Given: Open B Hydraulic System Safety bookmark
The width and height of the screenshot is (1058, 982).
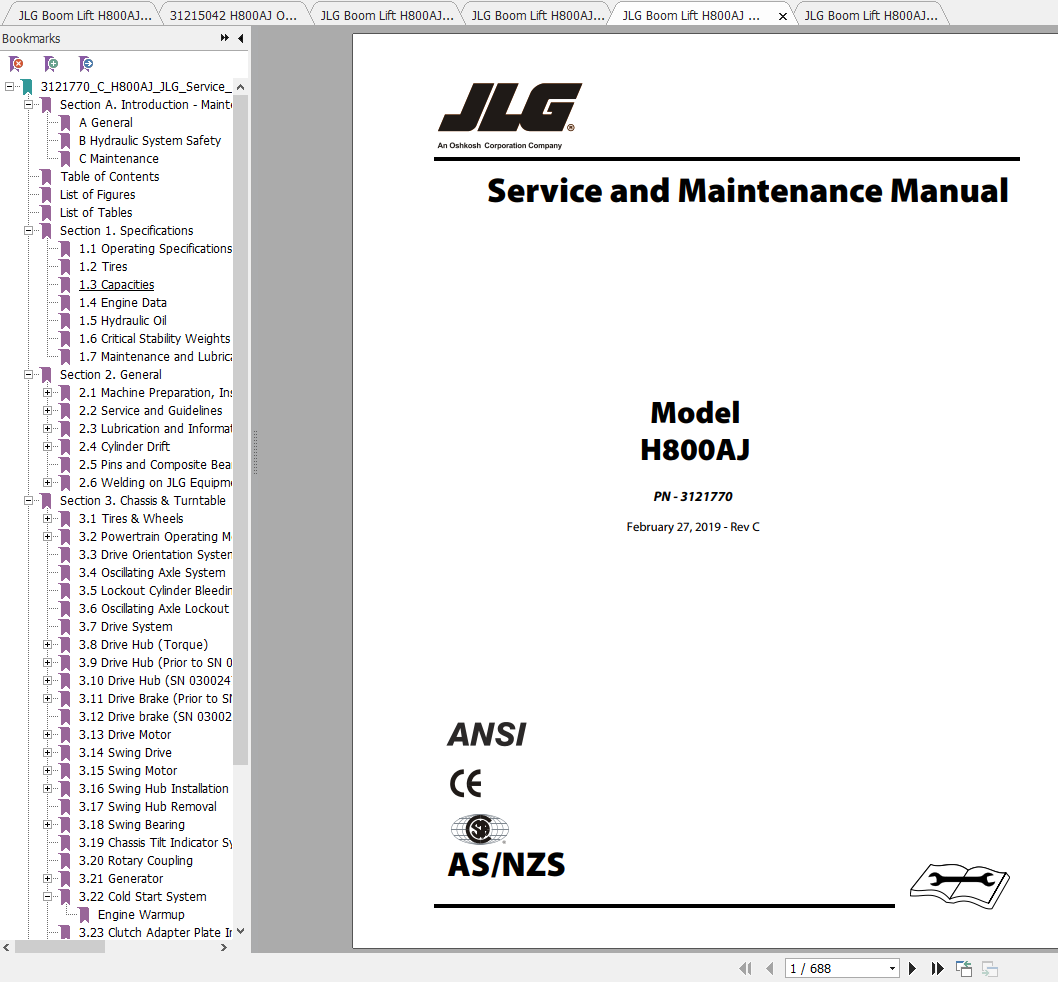Looking at the screenshot, I should coord(150,140).
